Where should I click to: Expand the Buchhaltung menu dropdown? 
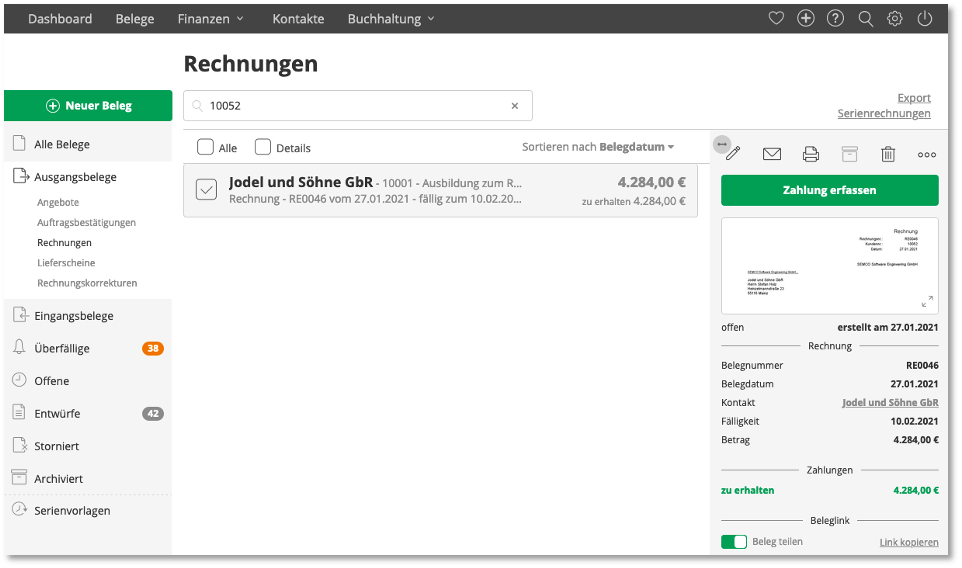(391, 19)
